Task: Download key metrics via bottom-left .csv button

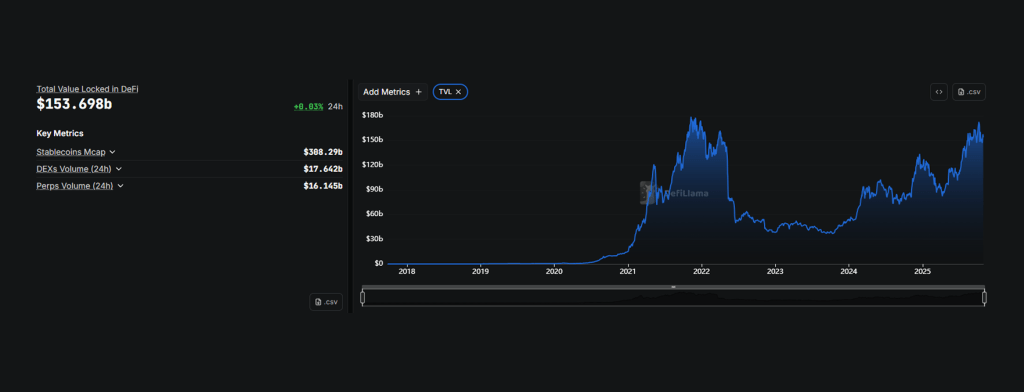Action: coord(326,302)
